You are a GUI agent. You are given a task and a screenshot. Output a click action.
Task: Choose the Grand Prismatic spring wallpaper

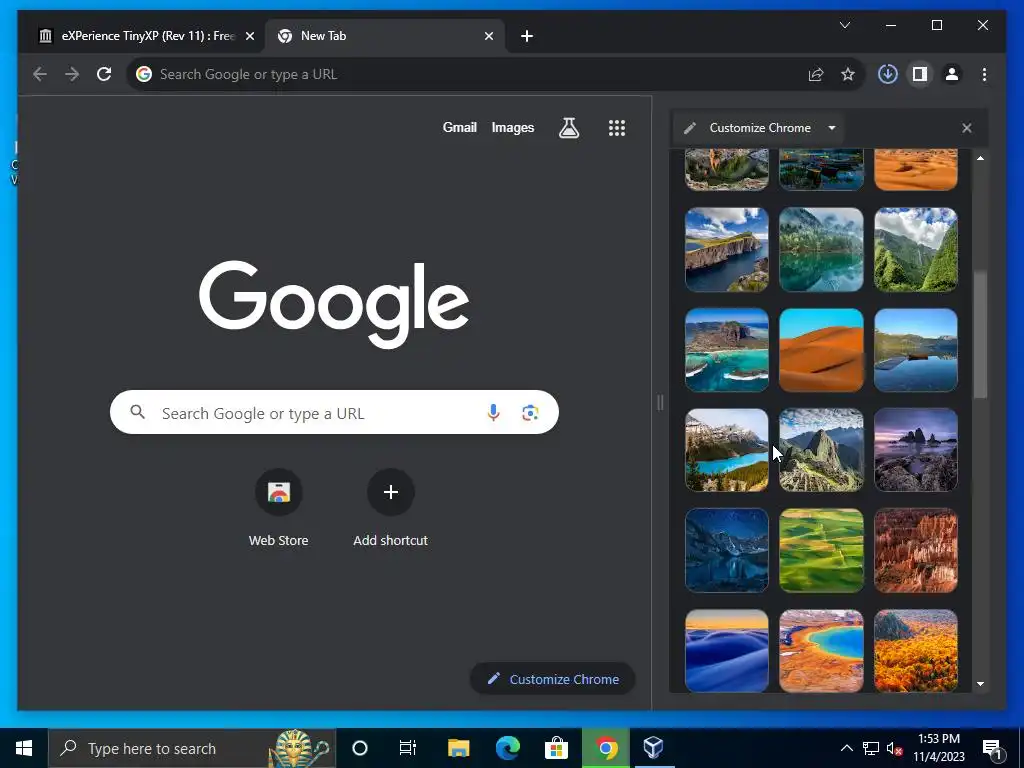[821, 650]
